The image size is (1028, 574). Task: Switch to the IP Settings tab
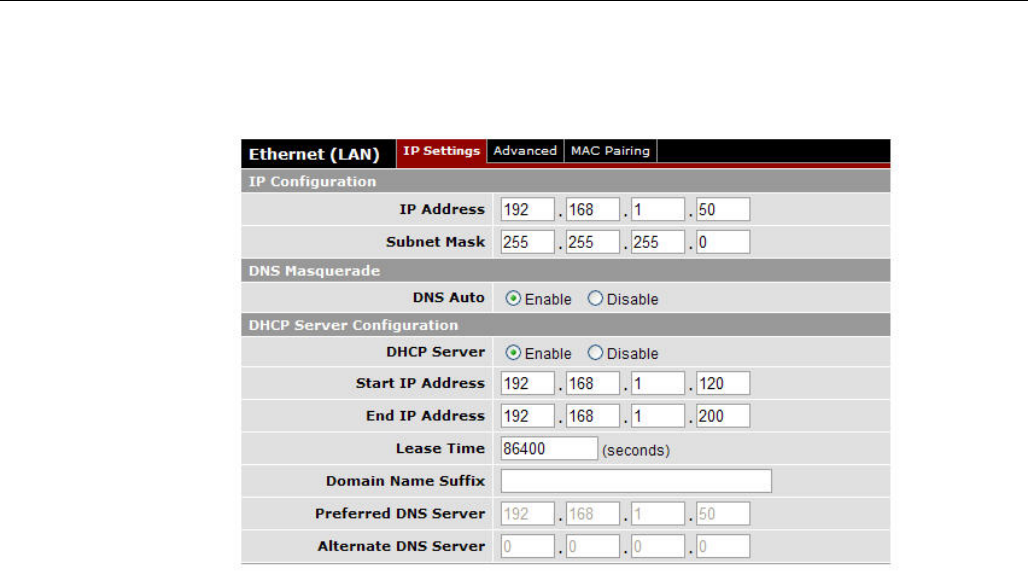(x=441, y=151)
